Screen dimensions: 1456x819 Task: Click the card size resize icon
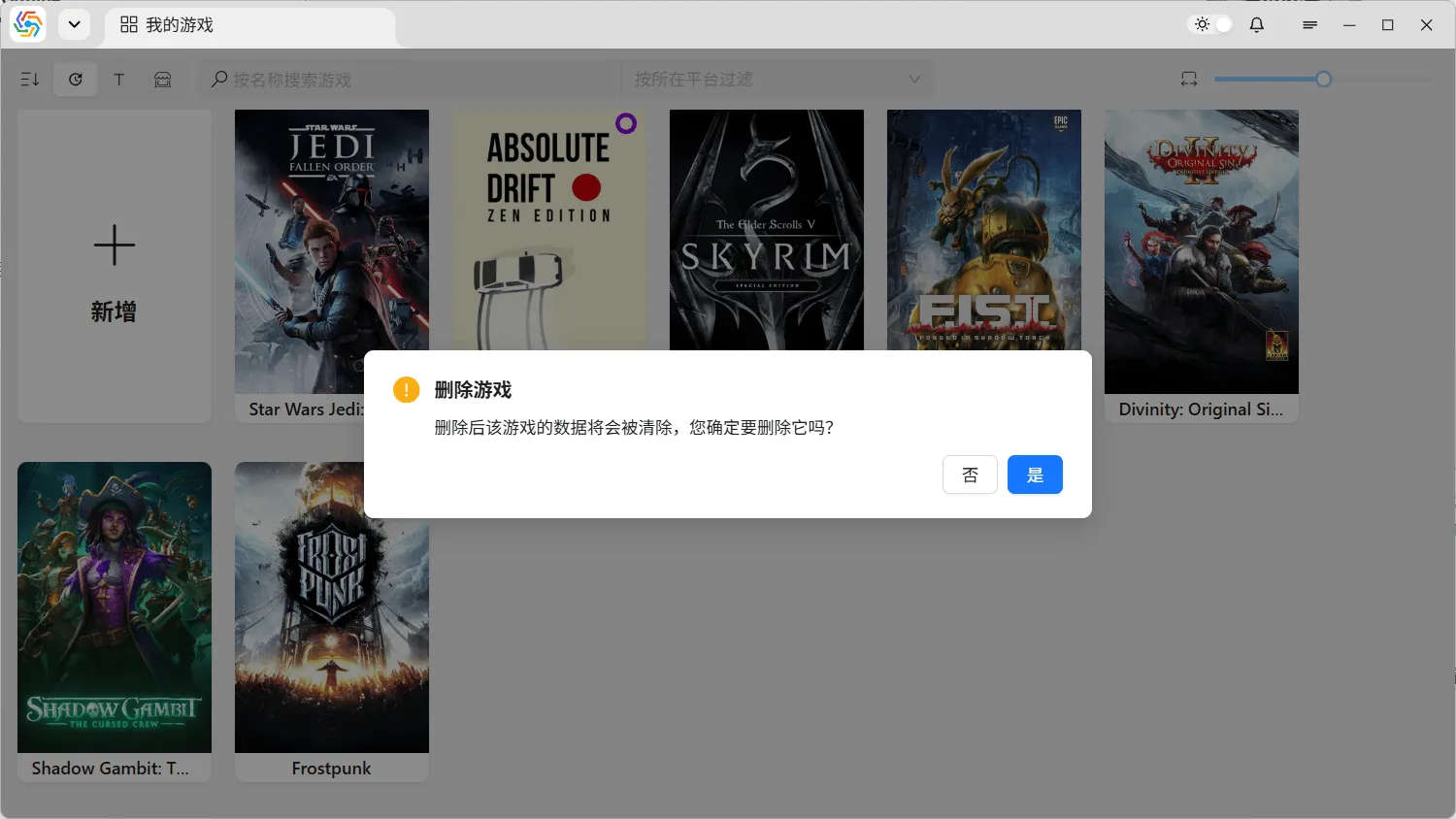pyautogui.click(x=1189, y=80)
